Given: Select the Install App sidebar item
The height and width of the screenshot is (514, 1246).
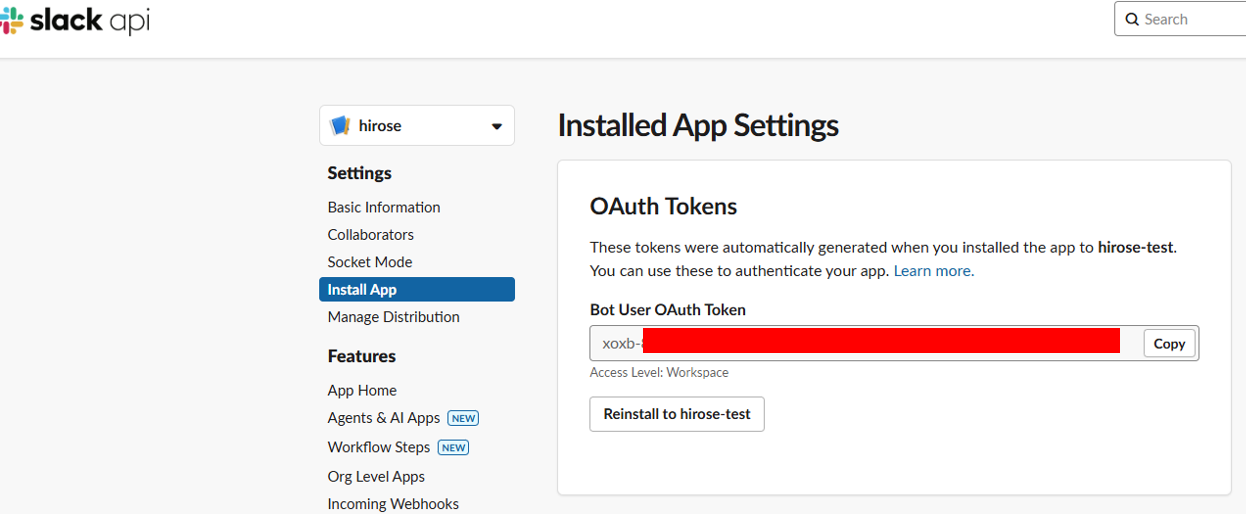Looking at the screenshot, I should (416, 289).
